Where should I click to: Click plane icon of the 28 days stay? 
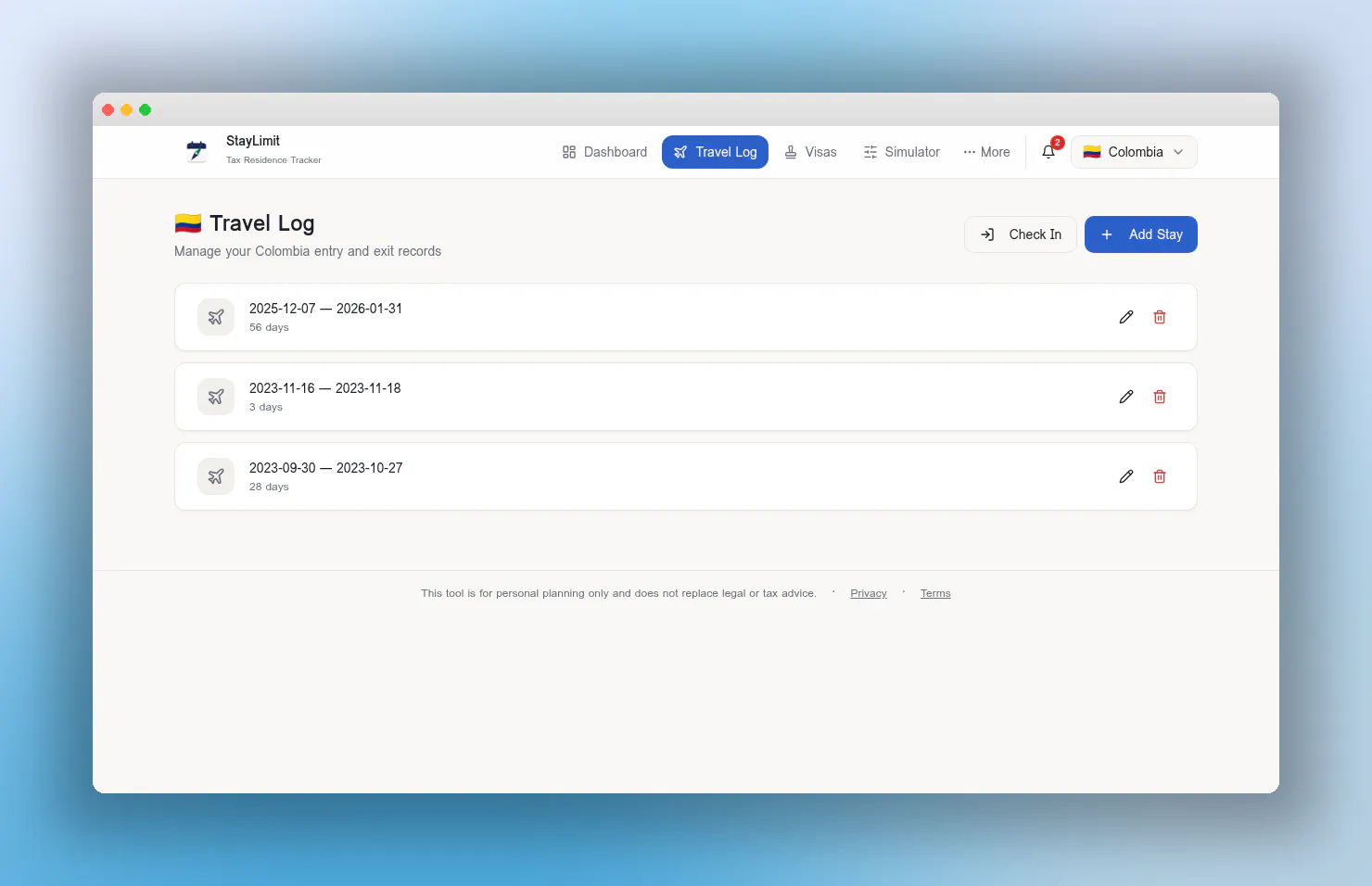pos(216,476)
